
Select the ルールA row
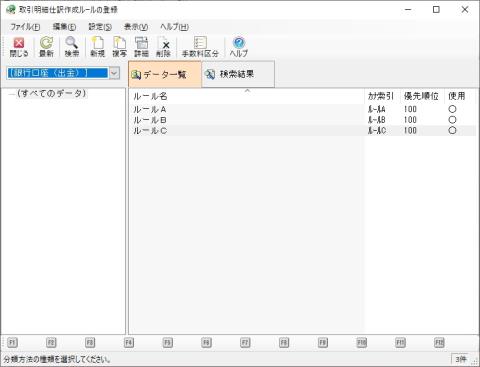pyautogui.click(x=302, y=109)
